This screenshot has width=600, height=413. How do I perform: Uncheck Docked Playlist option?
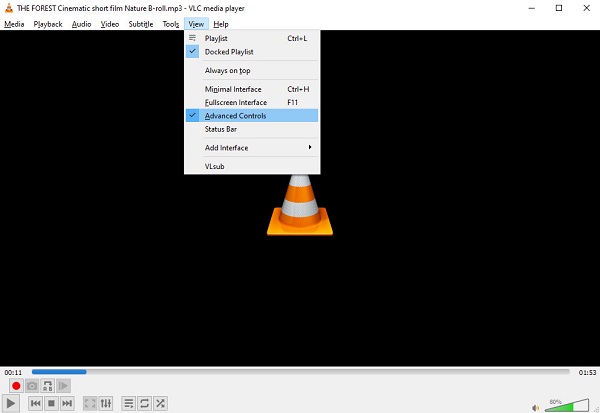click(x=252, y=52)
